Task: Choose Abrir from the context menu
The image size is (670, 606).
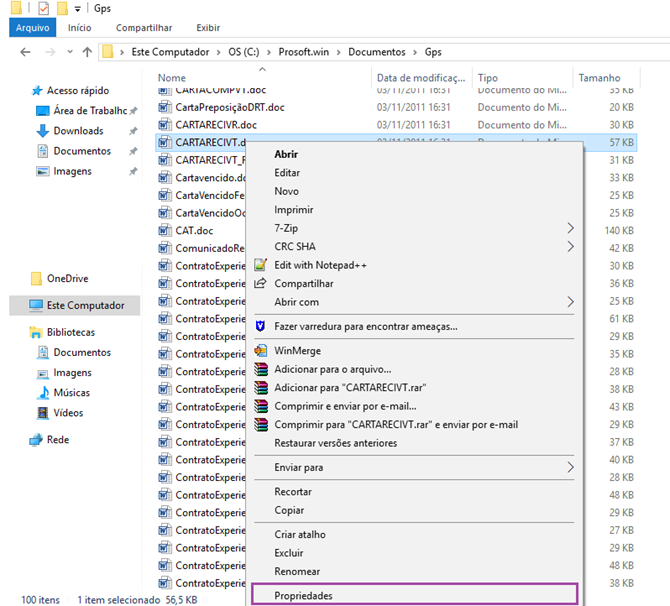Action: [286, 154]
